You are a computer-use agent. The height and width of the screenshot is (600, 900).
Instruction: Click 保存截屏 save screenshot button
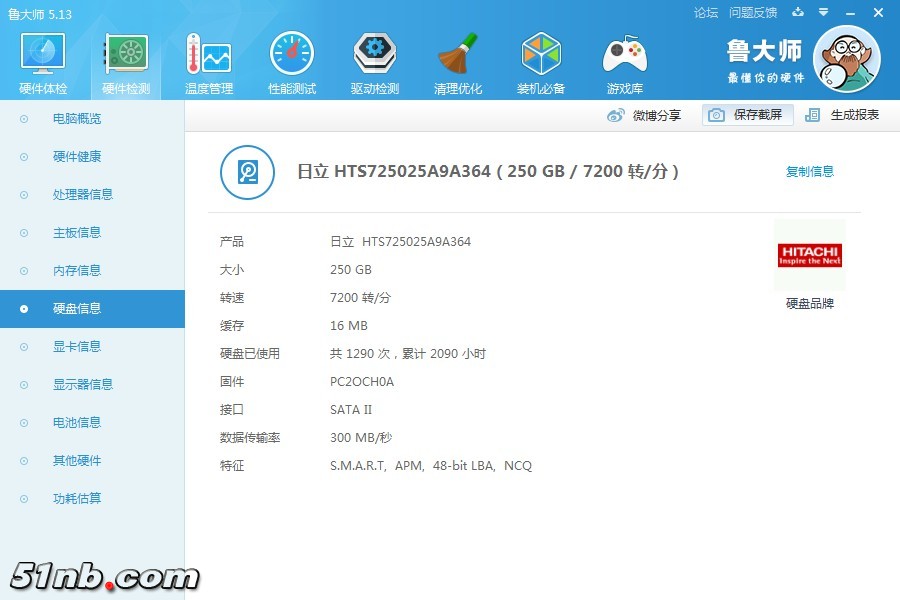(748, 115)
